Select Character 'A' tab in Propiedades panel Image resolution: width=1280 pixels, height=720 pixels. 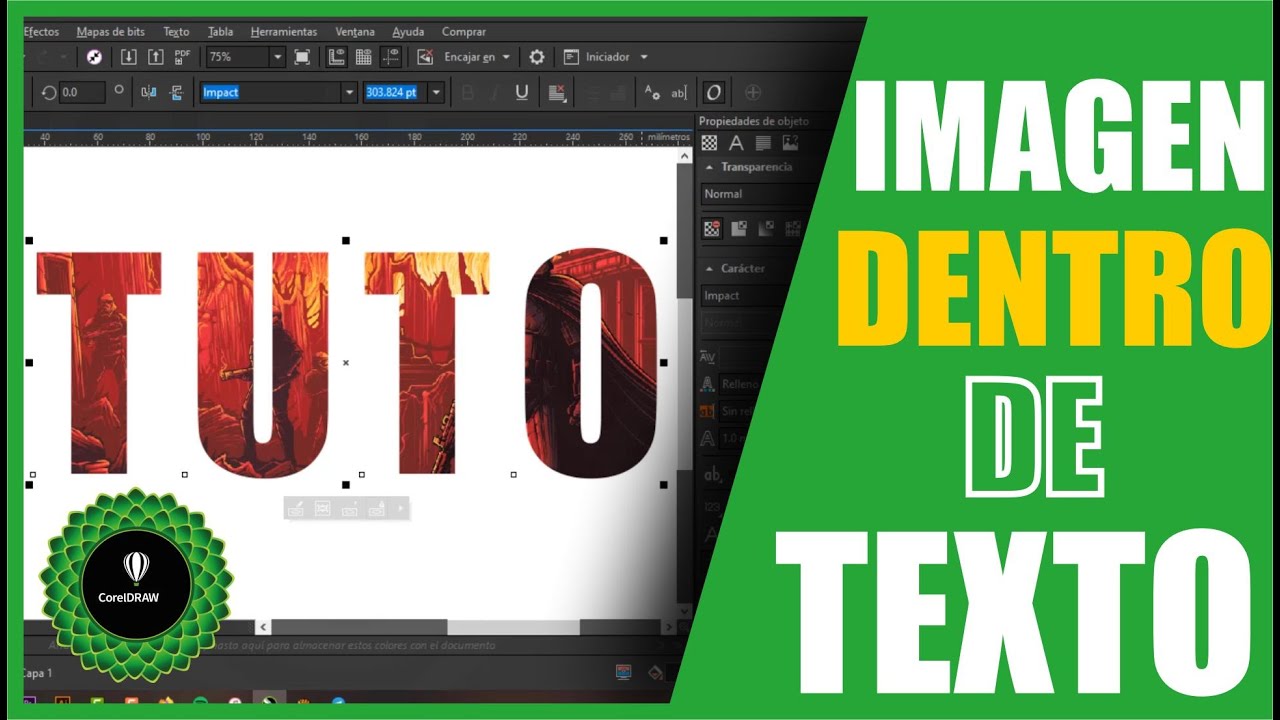pyautogui.click(x=736, y=143)
